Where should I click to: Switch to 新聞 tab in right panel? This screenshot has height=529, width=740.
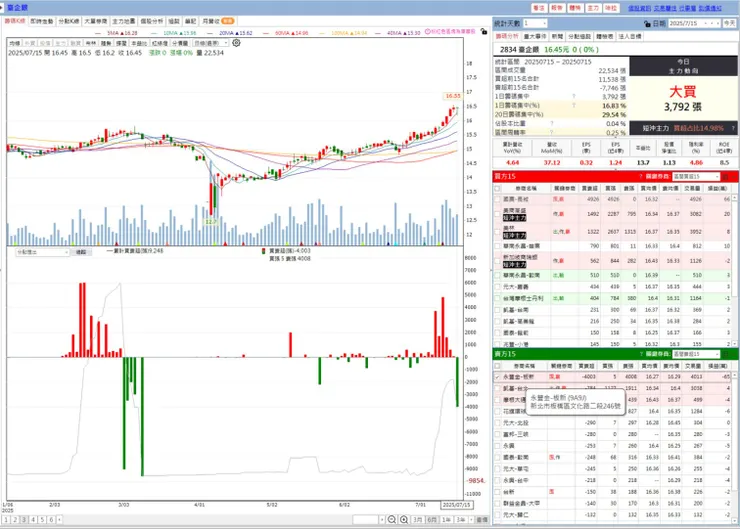pos(557,36)
